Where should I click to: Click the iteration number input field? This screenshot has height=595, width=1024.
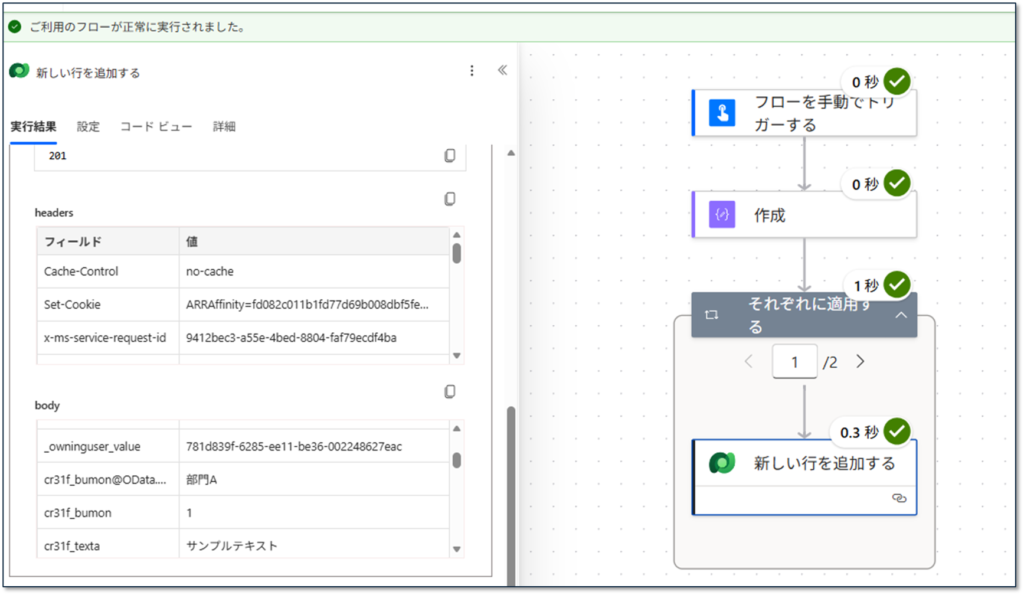click(794, 362)
